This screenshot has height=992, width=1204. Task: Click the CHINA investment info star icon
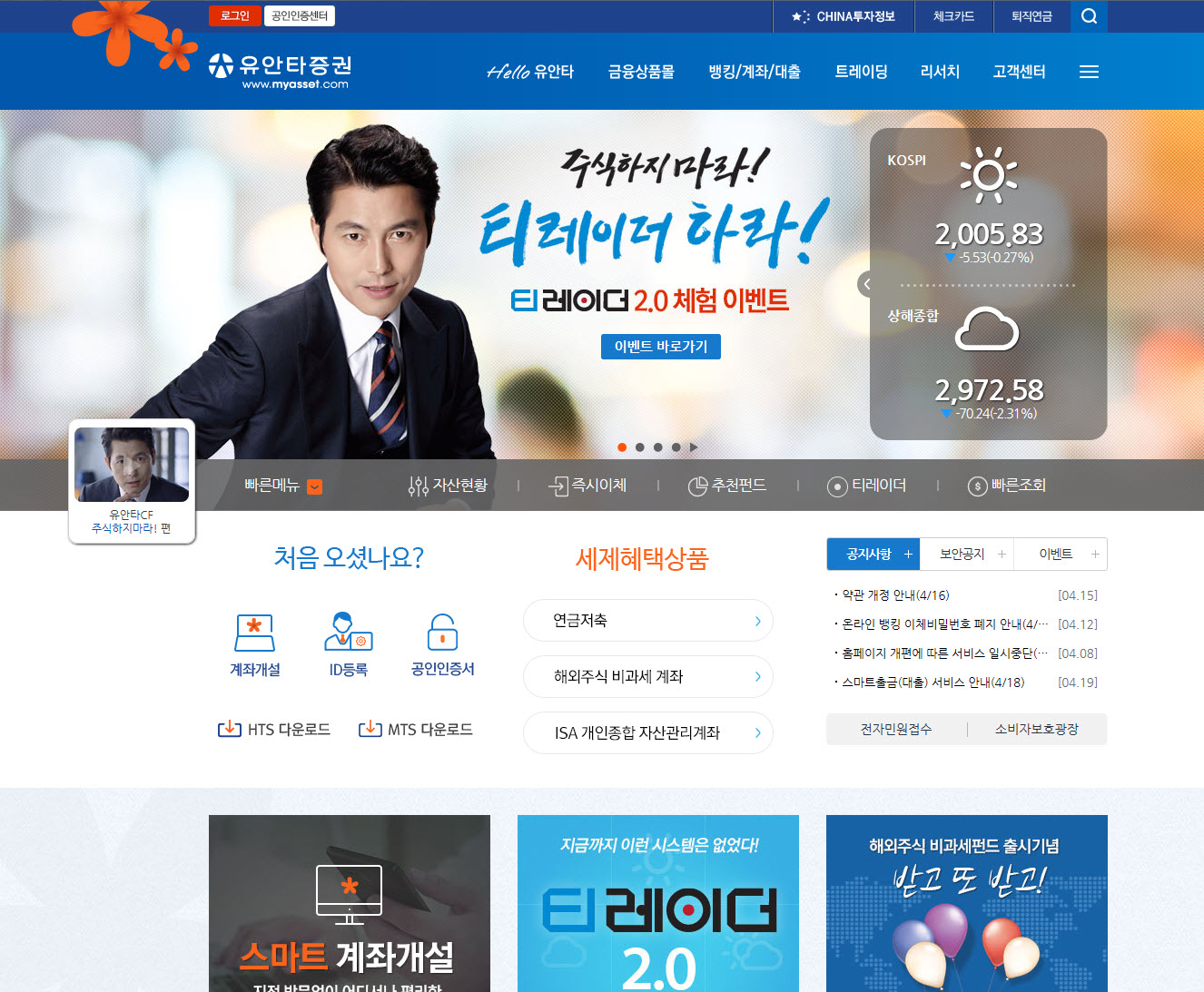[x=801, y=16]
